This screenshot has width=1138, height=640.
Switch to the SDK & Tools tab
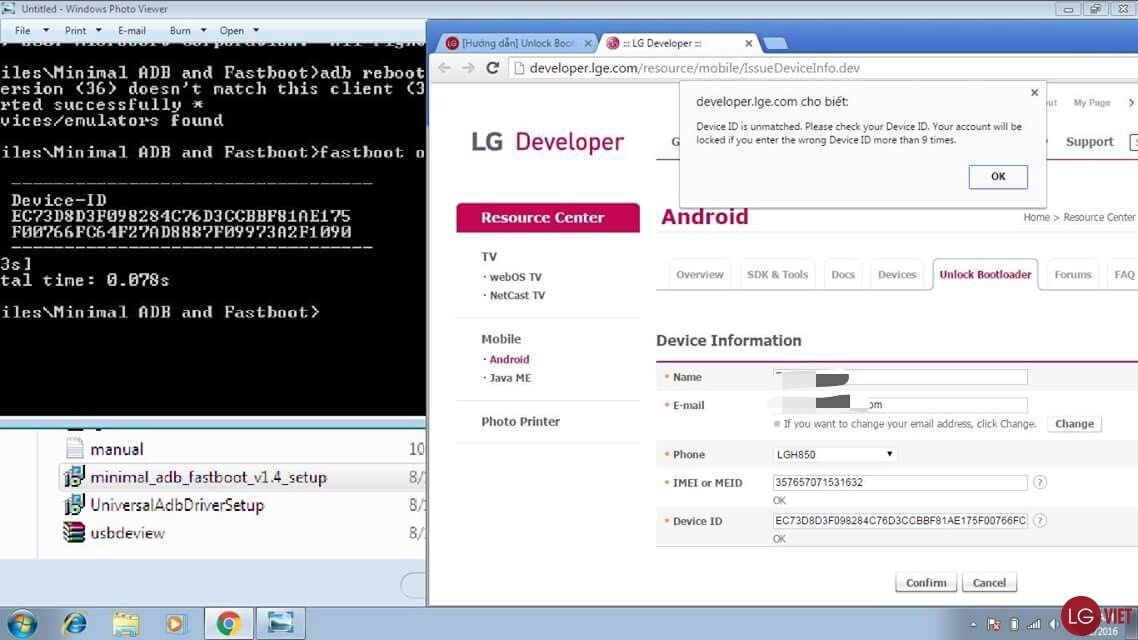click(x=777, y=275)
